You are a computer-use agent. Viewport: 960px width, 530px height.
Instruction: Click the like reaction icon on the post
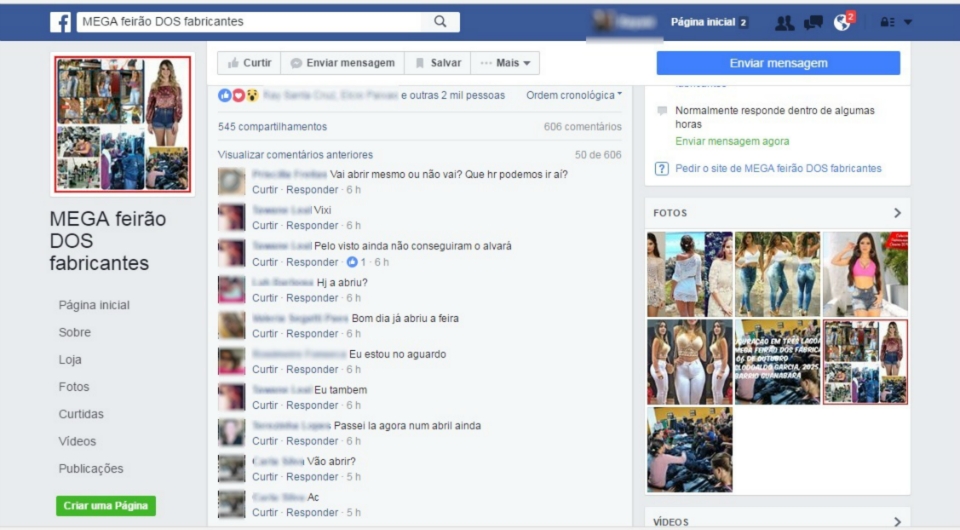pos(225,96)
